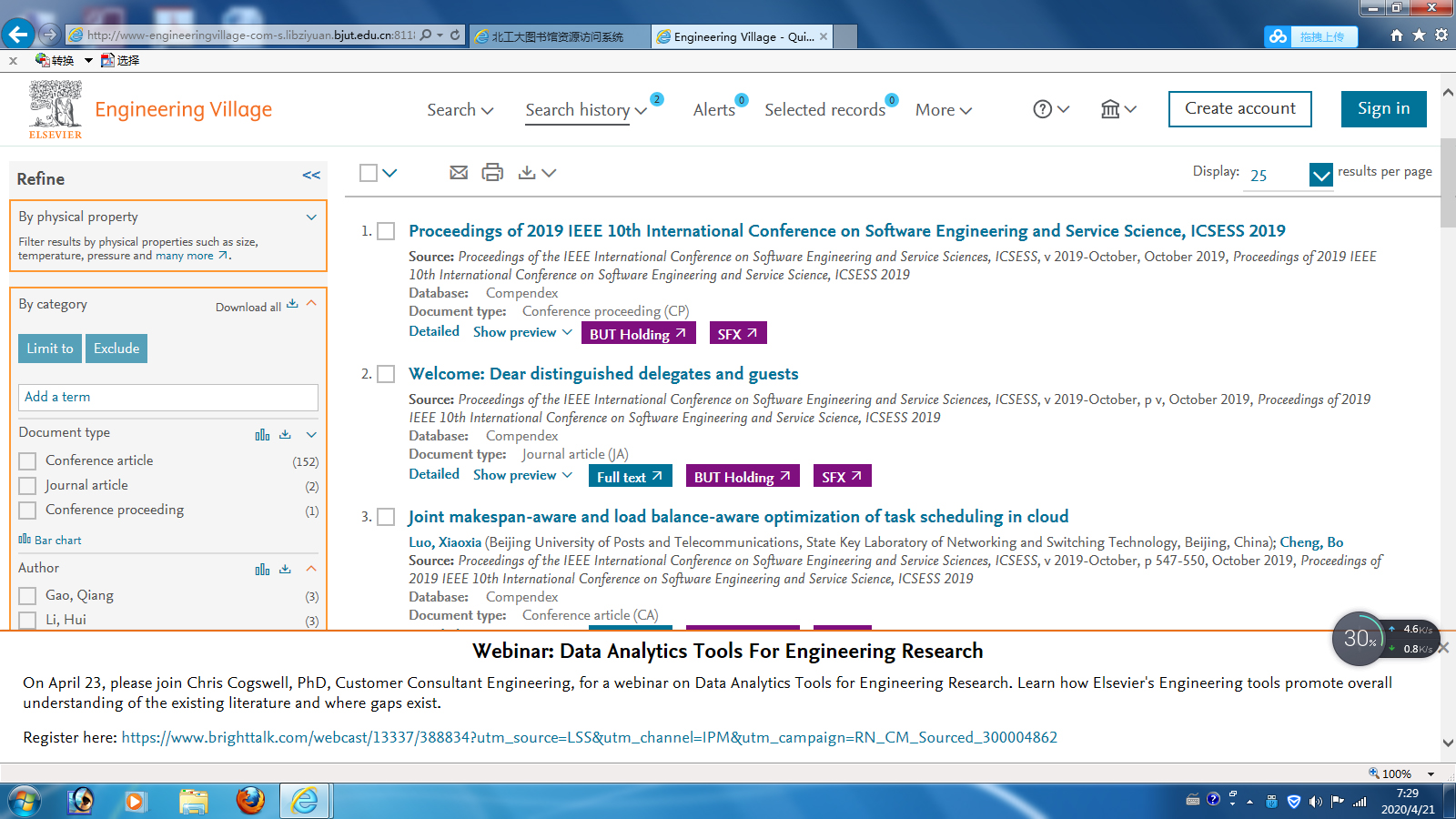
Task: Tick the Gao, Qiang author checkbox
Action: click(x=27, y=596)
